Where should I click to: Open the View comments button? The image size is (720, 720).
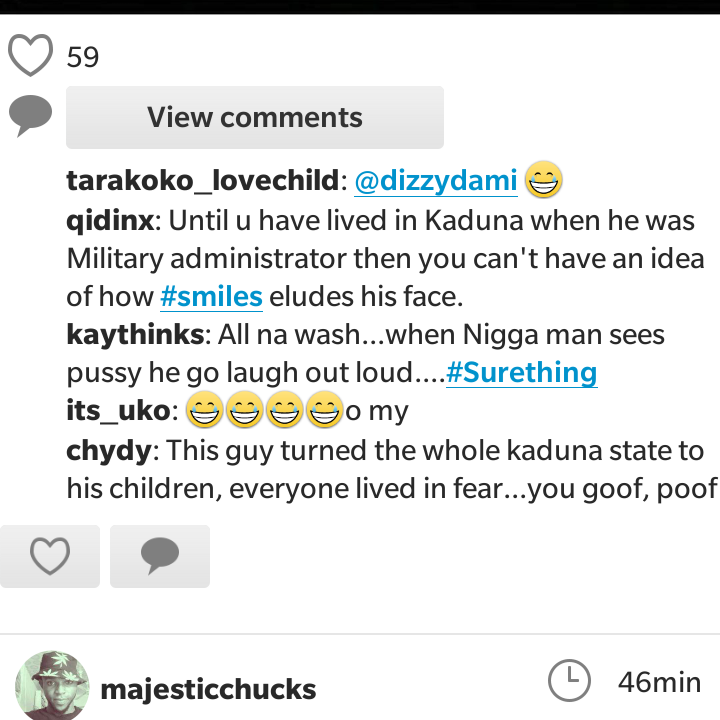tap(255, 117)
